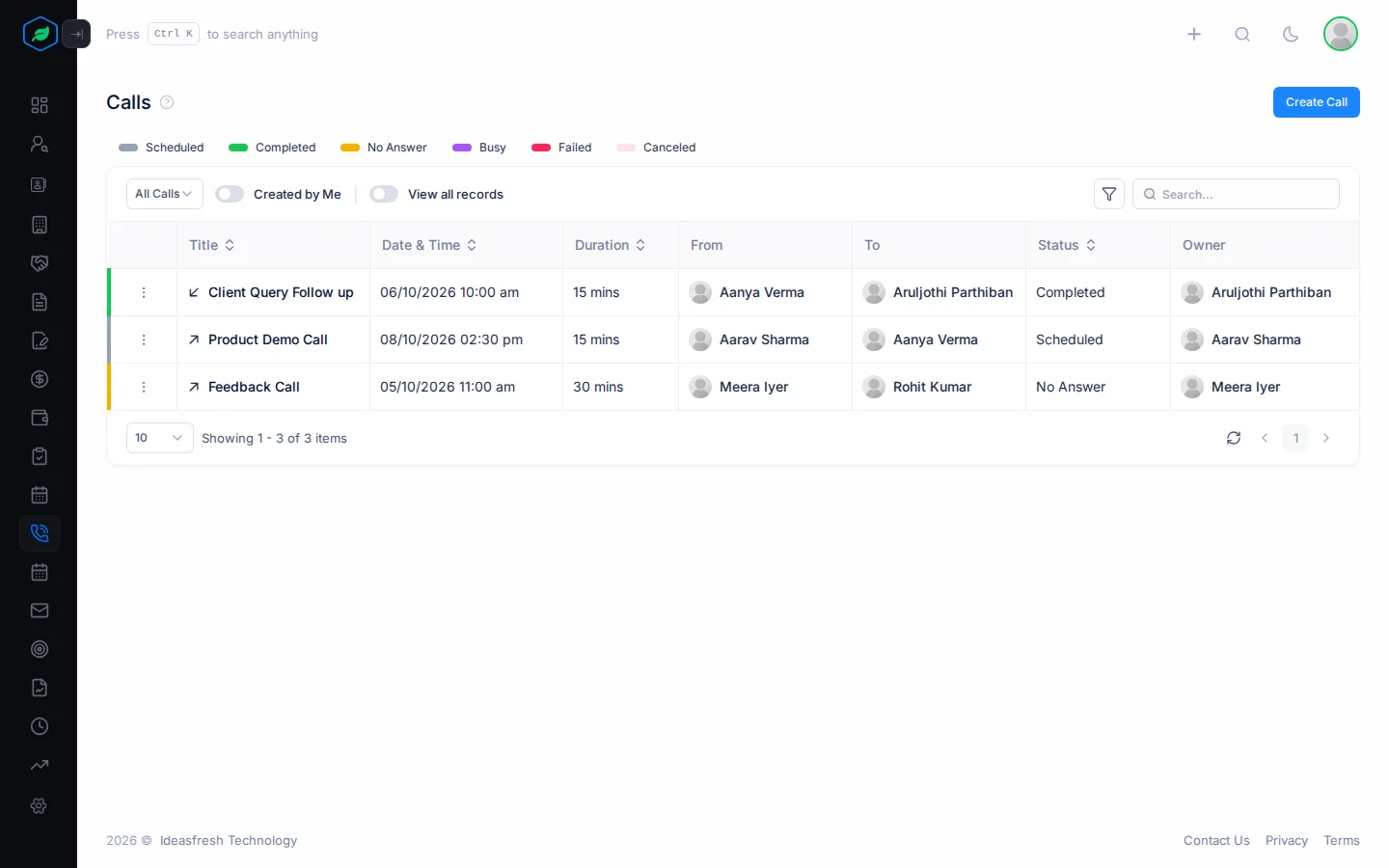Sort the table by Title column
This screenshot has height=868, width=1389.
pyautogui.click(x=230, y=245)
